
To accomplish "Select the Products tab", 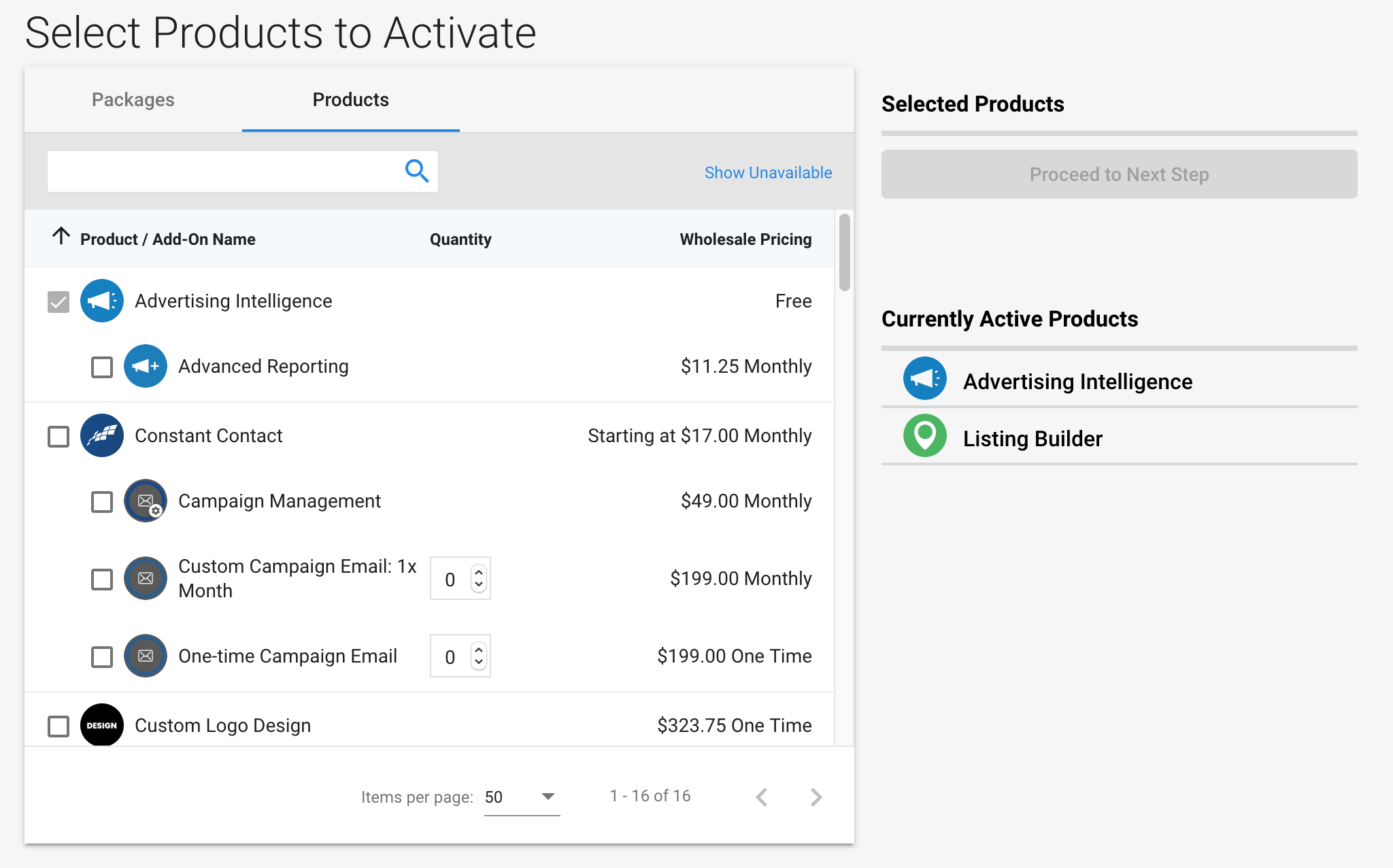I will coord(351,99).
